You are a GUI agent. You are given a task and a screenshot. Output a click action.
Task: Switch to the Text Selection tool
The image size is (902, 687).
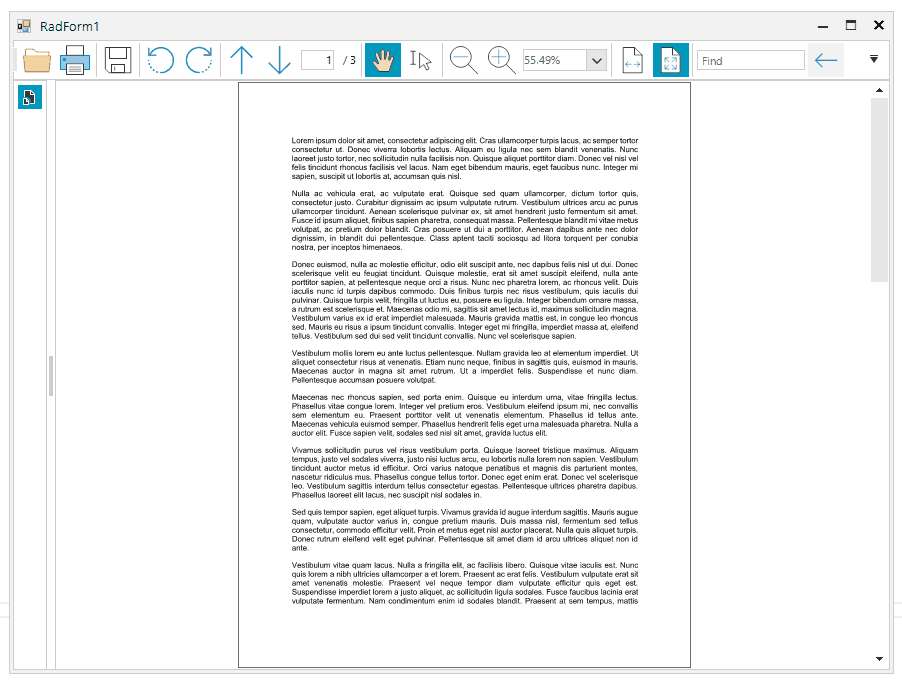click(419, 59)
